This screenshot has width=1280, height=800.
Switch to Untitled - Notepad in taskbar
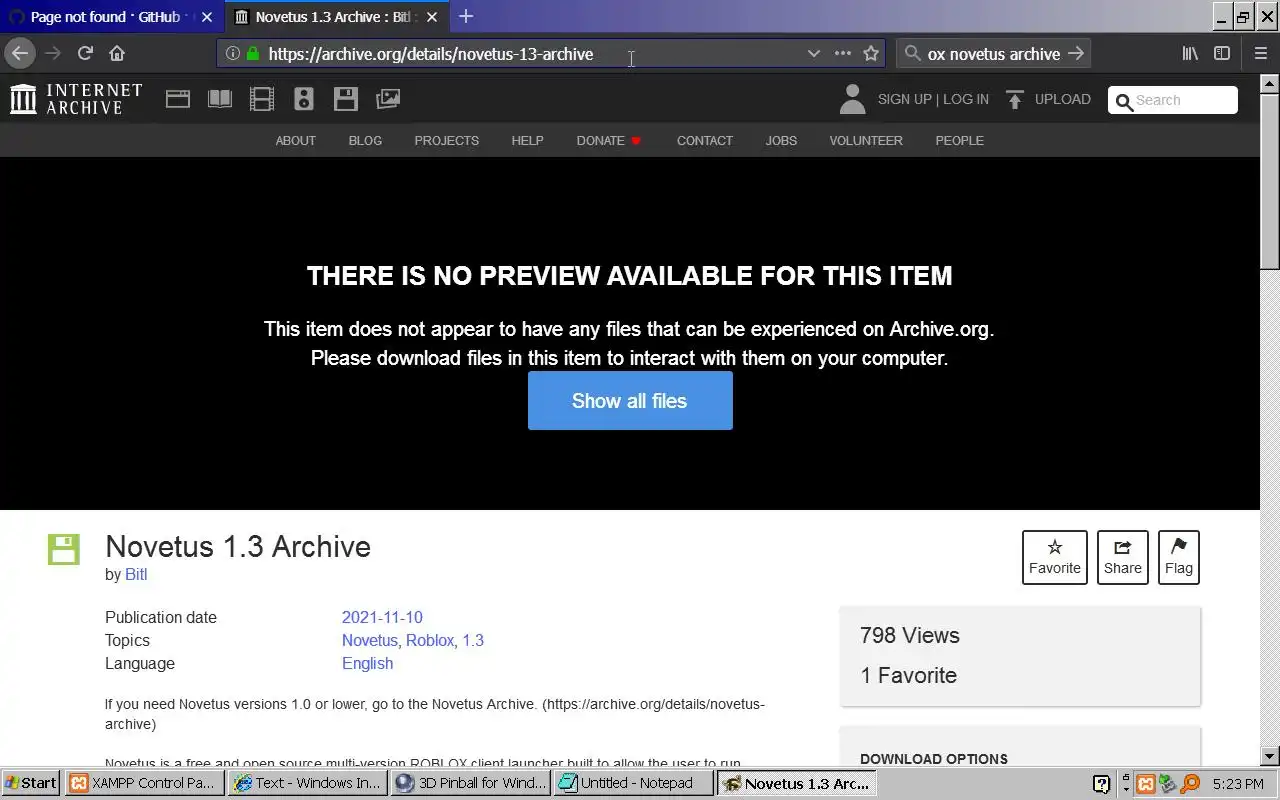(x=632, y=783)
